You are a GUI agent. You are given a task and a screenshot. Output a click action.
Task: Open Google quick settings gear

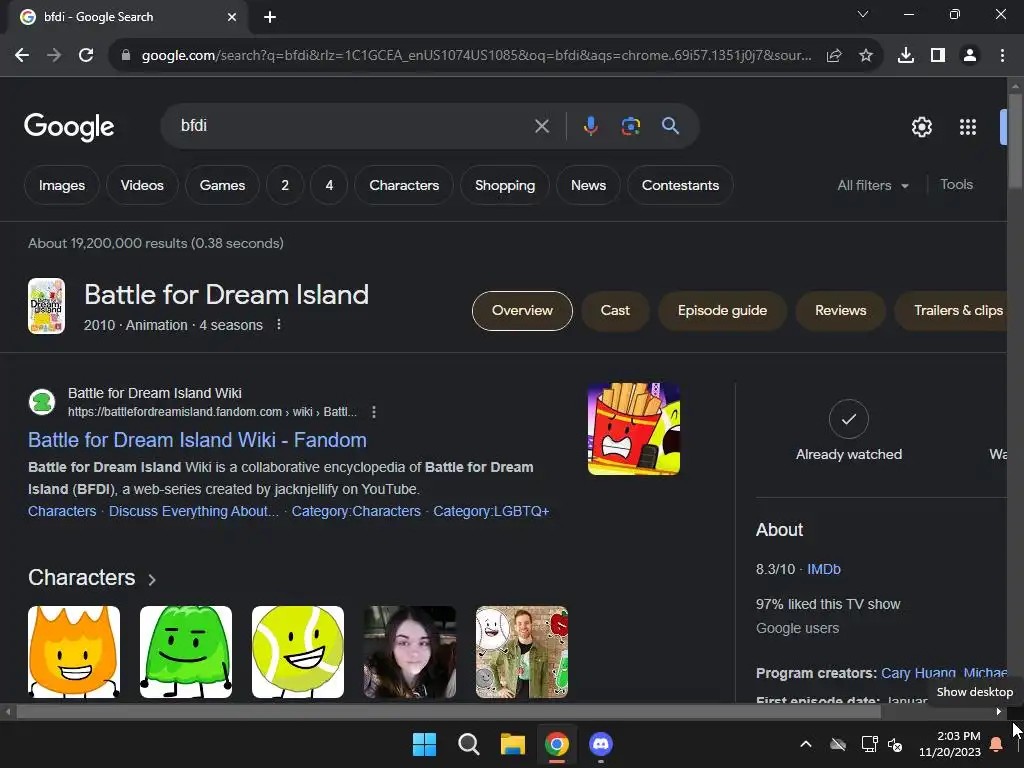click(x=921, y=127)
